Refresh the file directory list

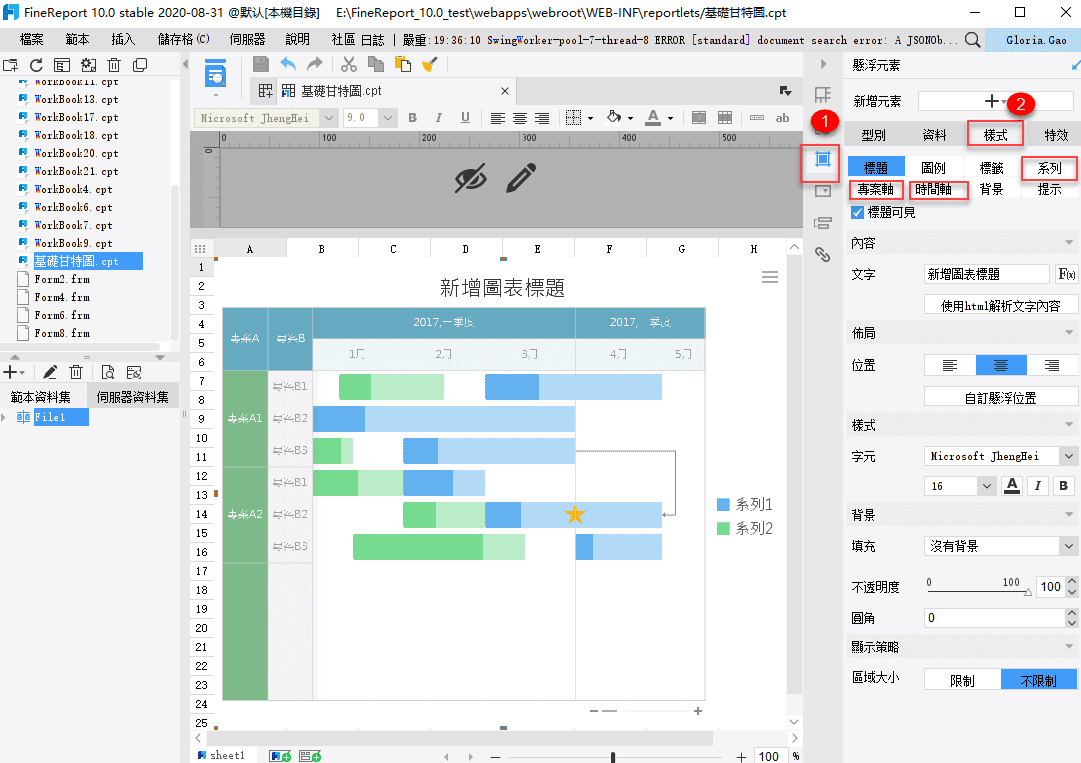click(x=36, y=65)
